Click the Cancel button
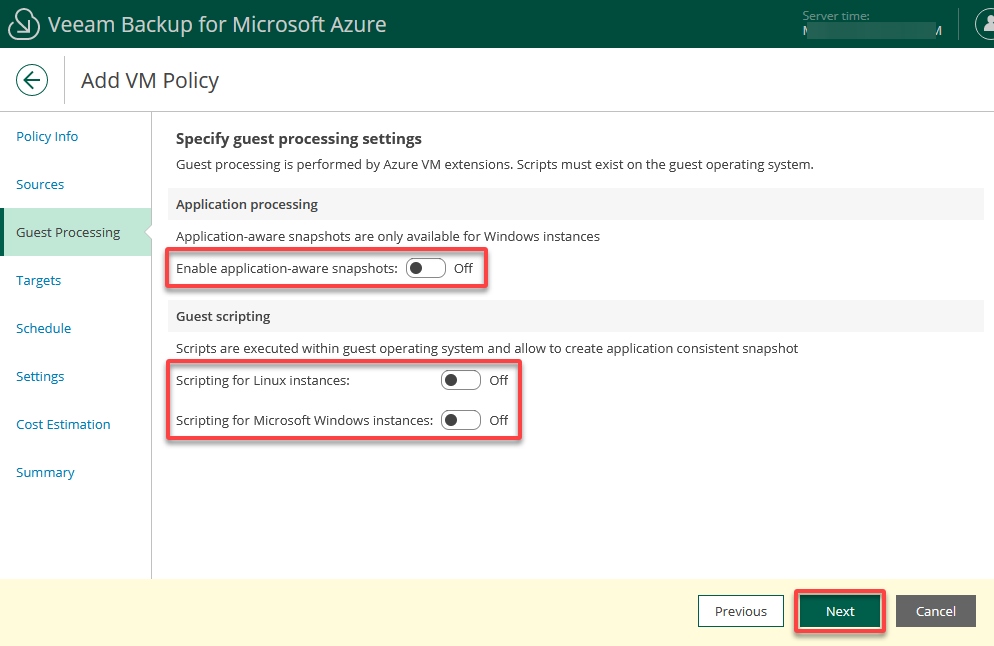Viewport: 994px width, 646px height. click(936, 611)
